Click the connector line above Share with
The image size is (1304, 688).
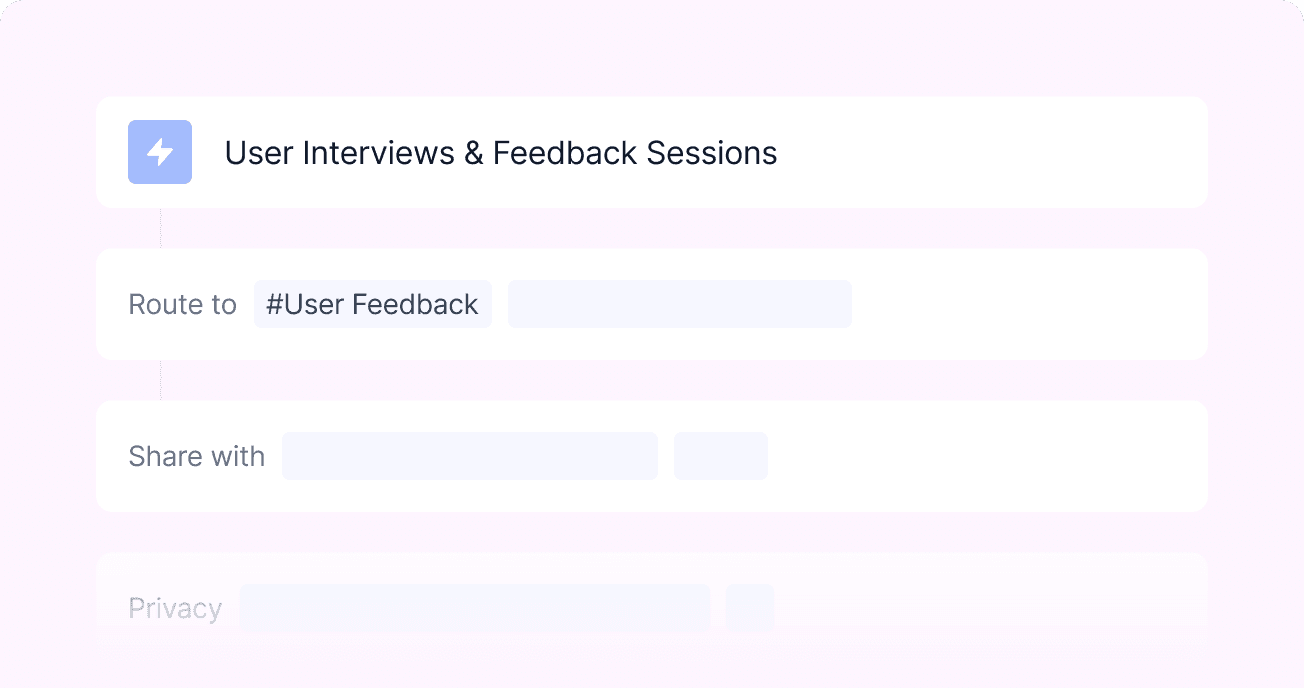161,380
